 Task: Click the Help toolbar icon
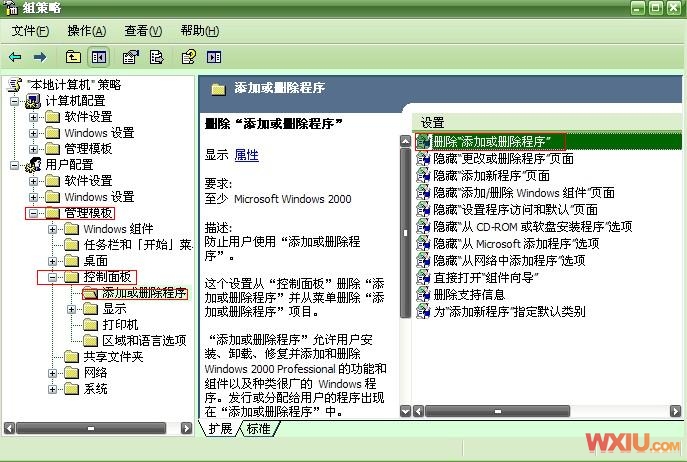click(188, 57)
